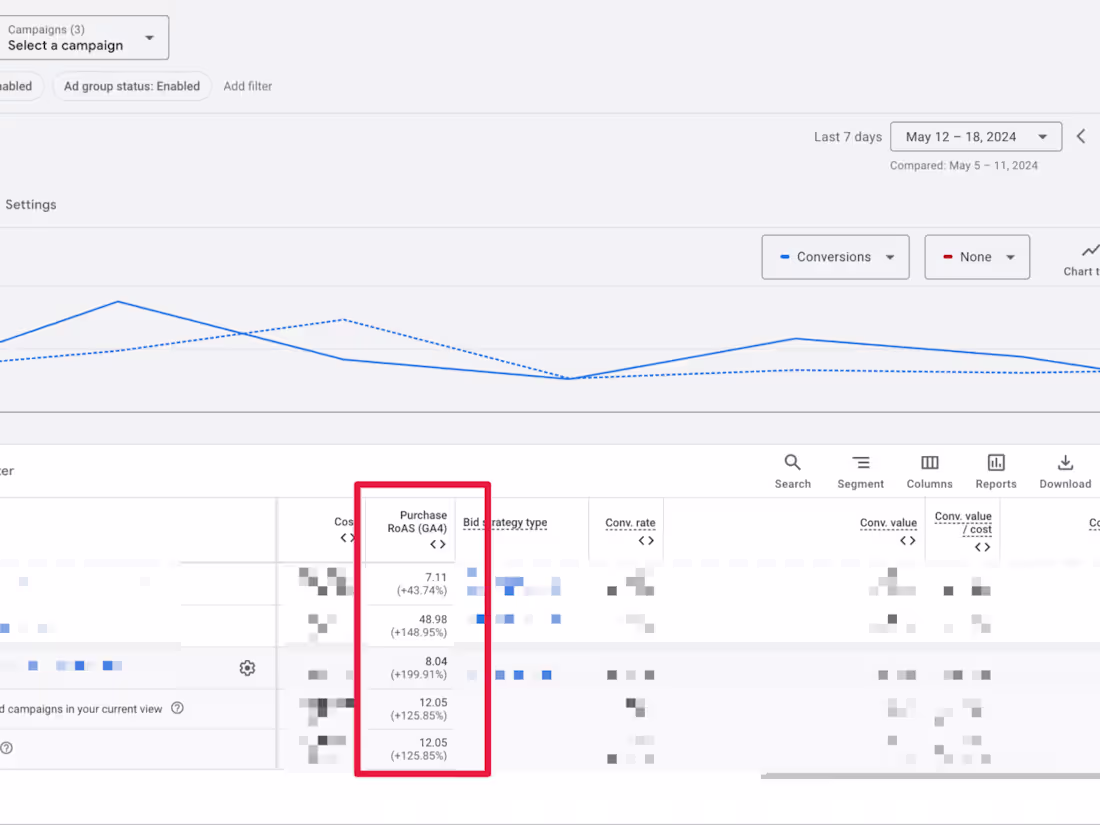Open the row settings gear in table

click(x=247, y=668)
